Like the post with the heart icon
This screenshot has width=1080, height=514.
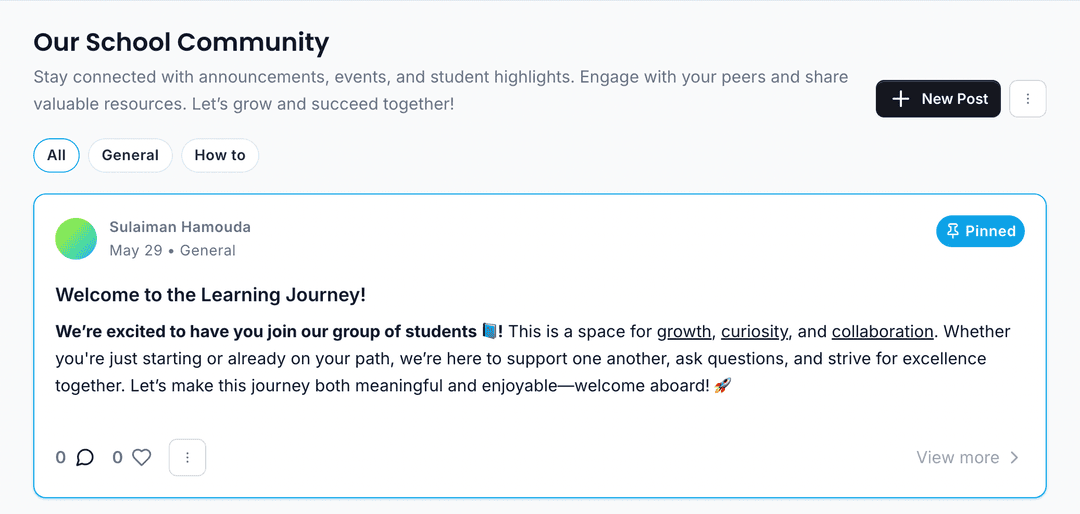point(141,458)
